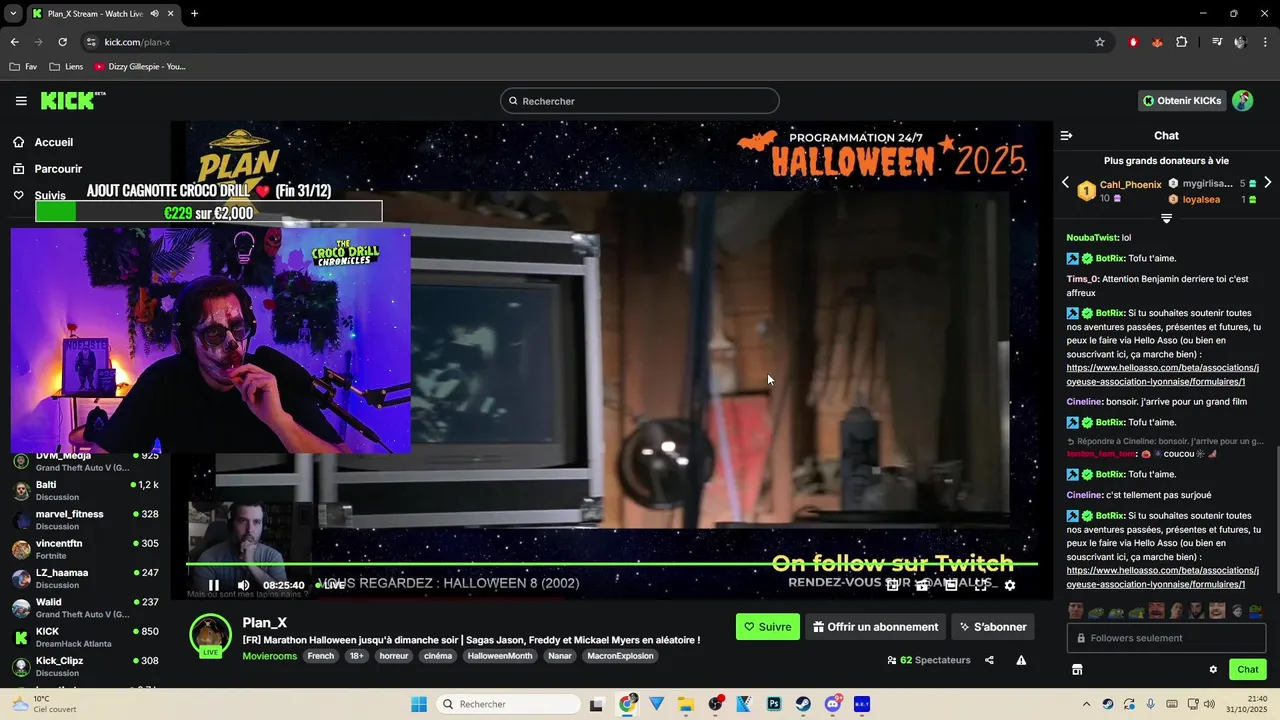The height and width of the screenshot is (720, 1280).
Task: Open LZ_haamaa channel in sidebar
Action: point(86,578)
